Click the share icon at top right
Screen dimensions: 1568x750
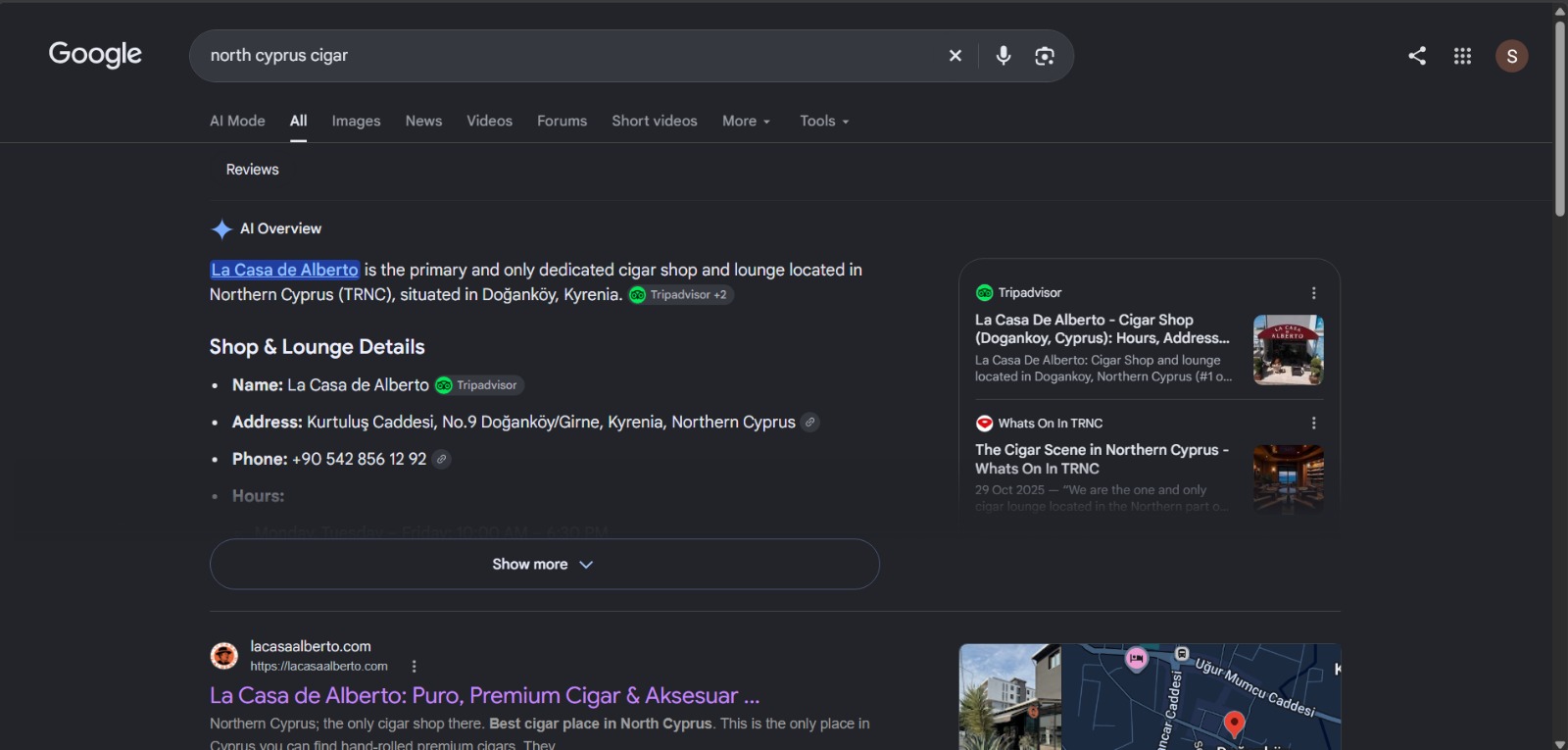(x=1417, y=56)
